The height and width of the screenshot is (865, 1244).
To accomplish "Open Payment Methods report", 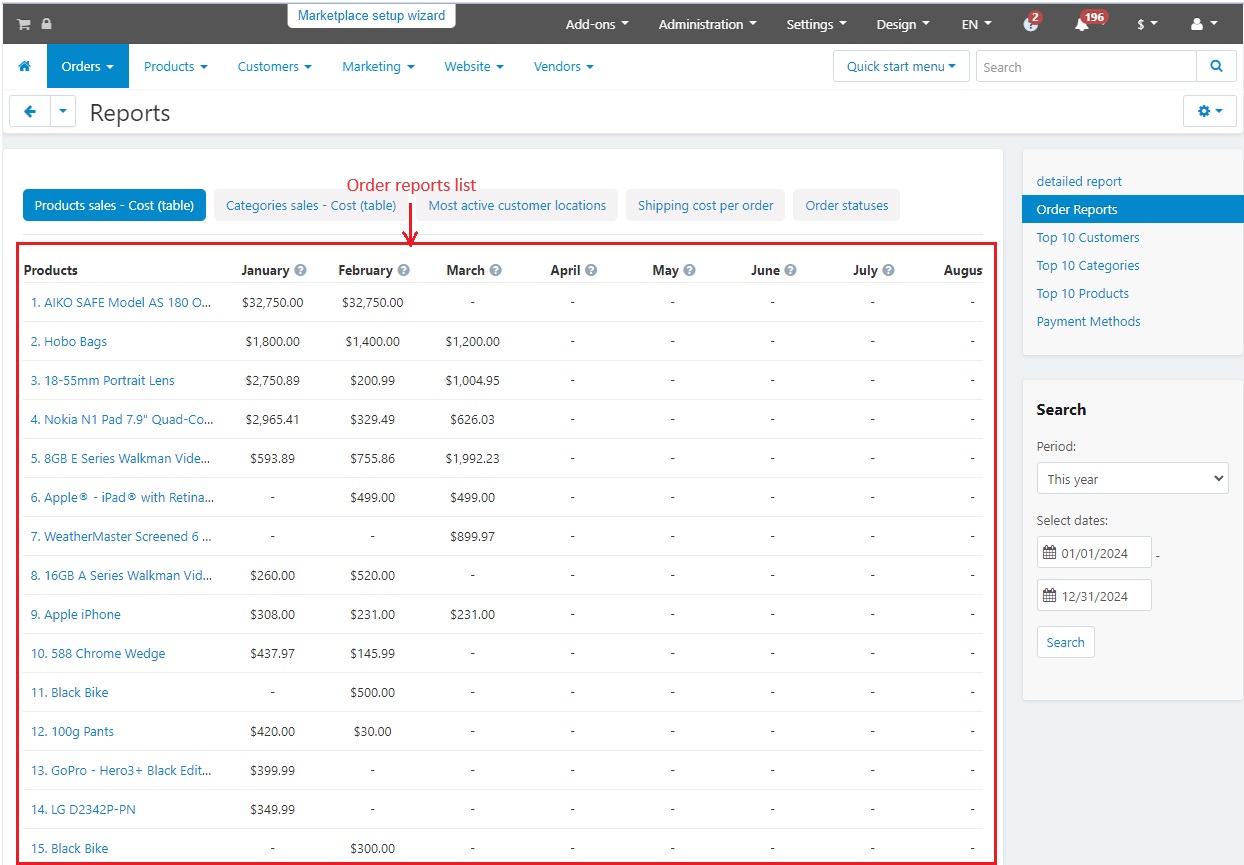I will pyautogui.click(x=1088, y=321).
